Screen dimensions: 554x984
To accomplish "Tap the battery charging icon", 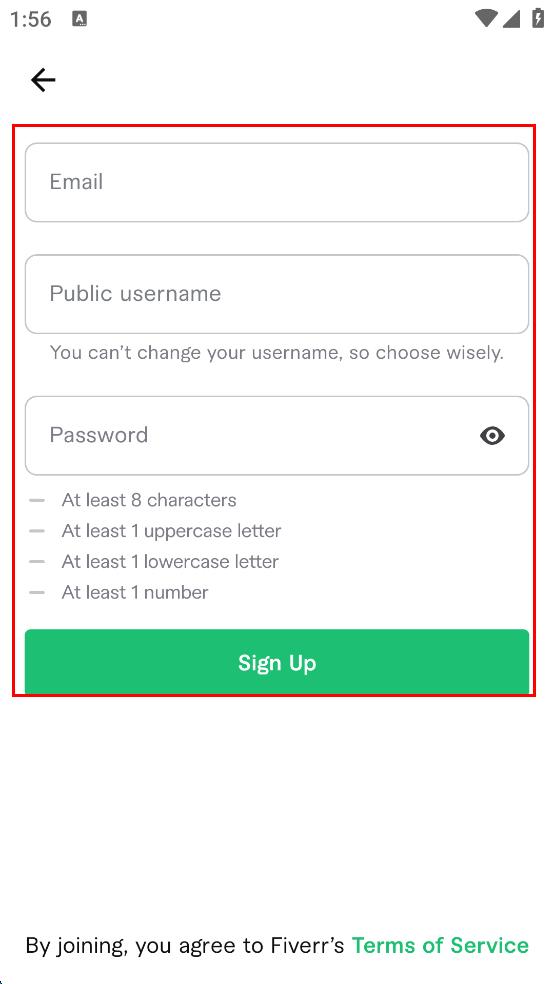I will pos(538,18).
